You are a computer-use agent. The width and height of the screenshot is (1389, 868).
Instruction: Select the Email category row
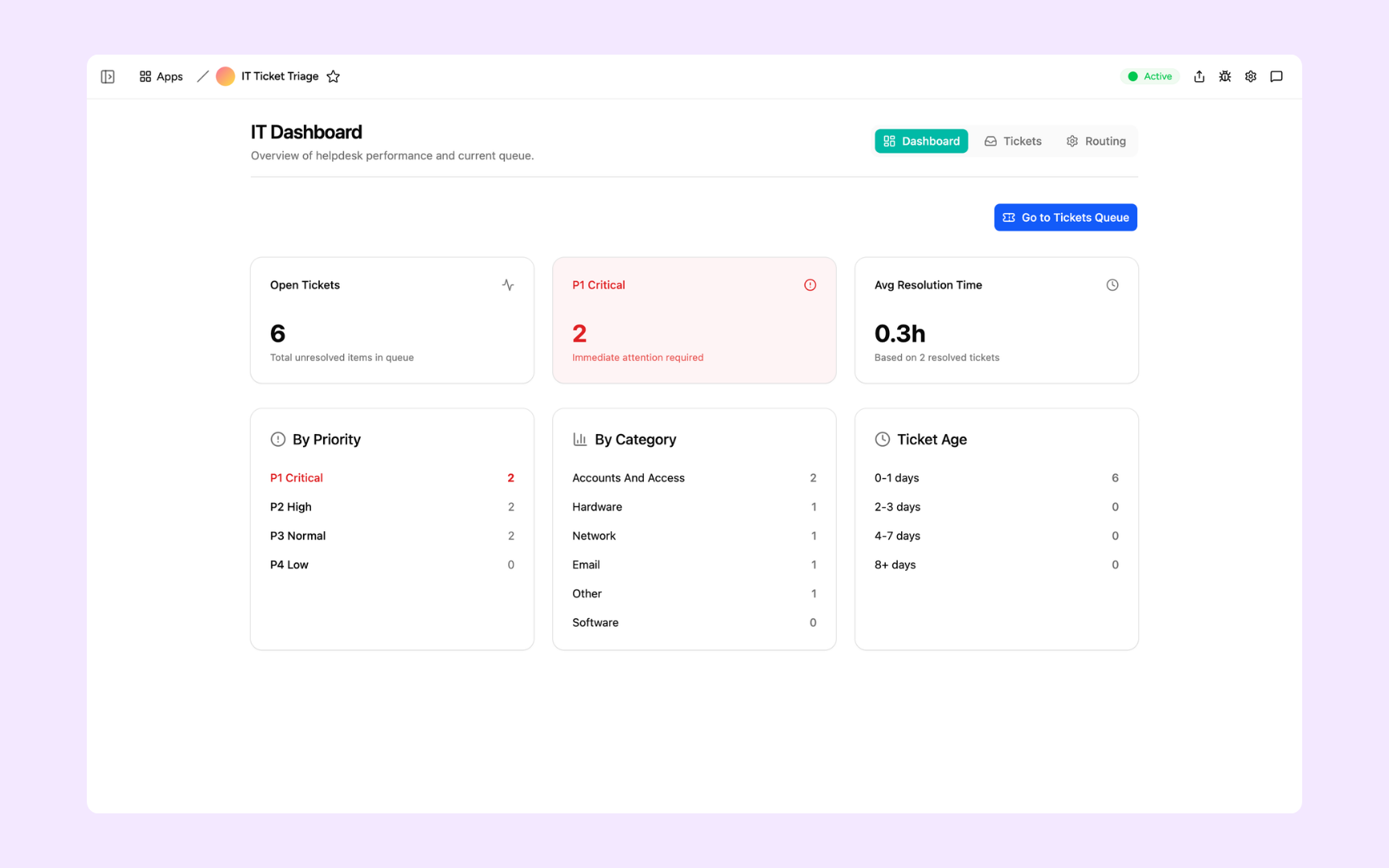694,565
